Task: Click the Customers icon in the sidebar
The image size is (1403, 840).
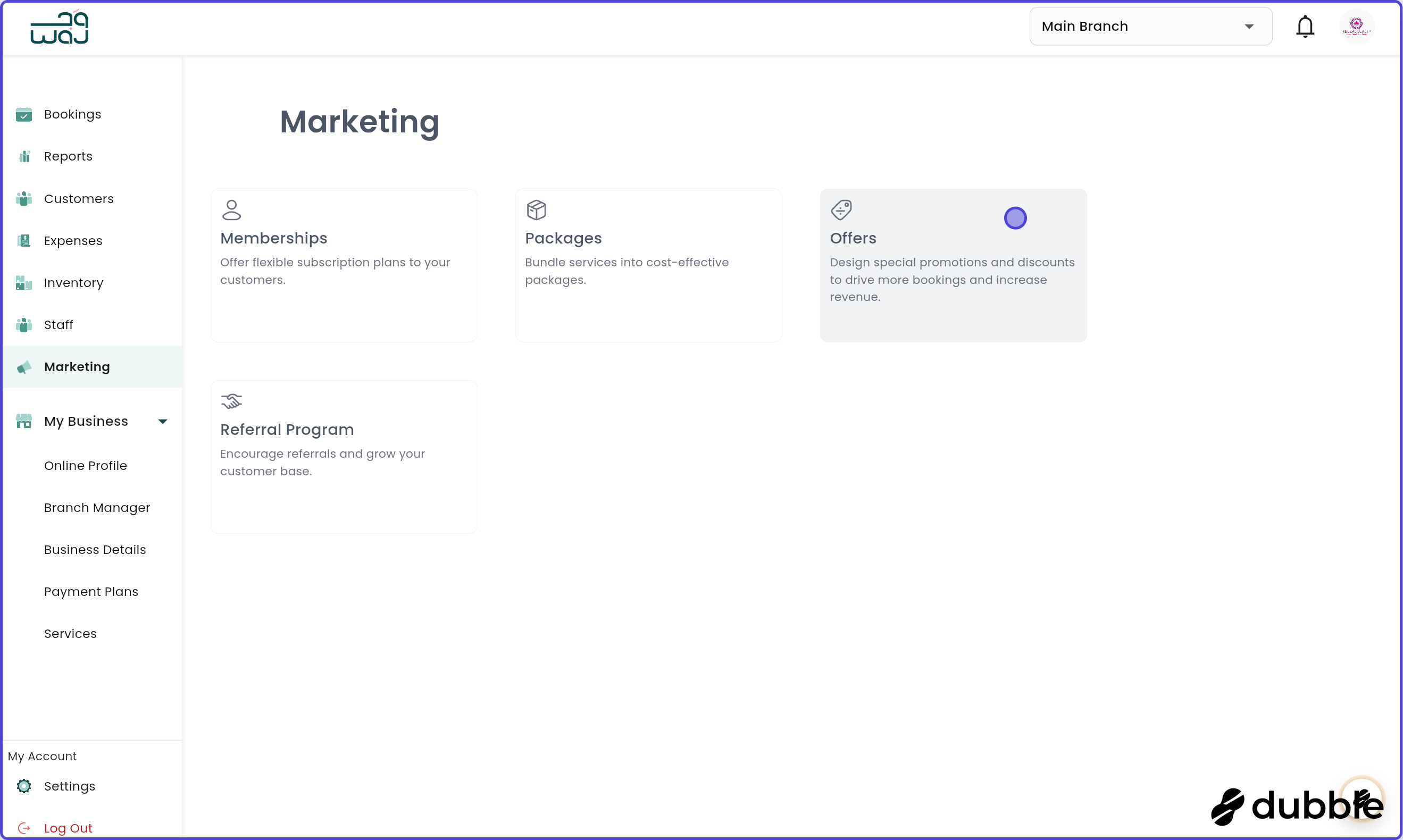Action: (24, 199)
